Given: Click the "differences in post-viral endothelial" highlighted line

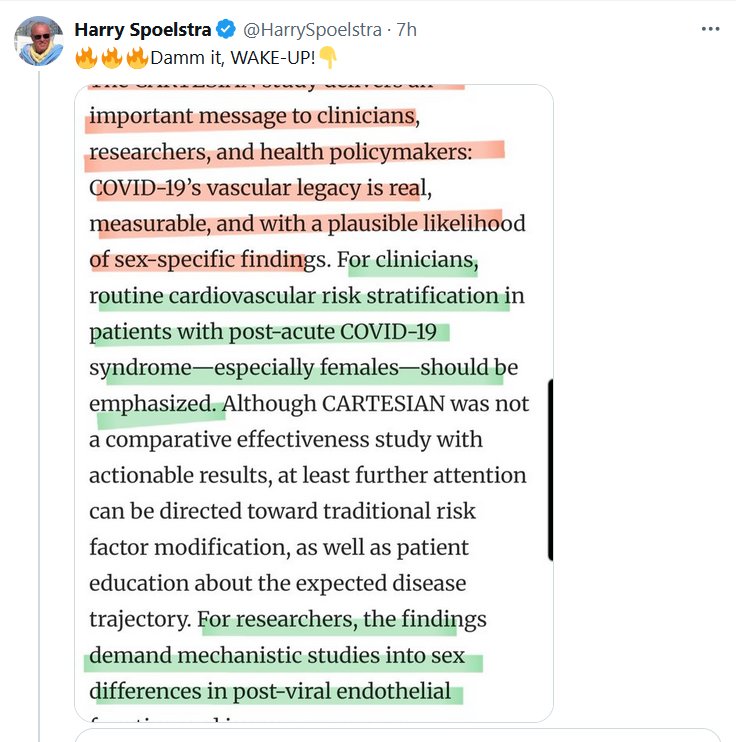Looking at the screenshot, I should [x=270, y=691].
